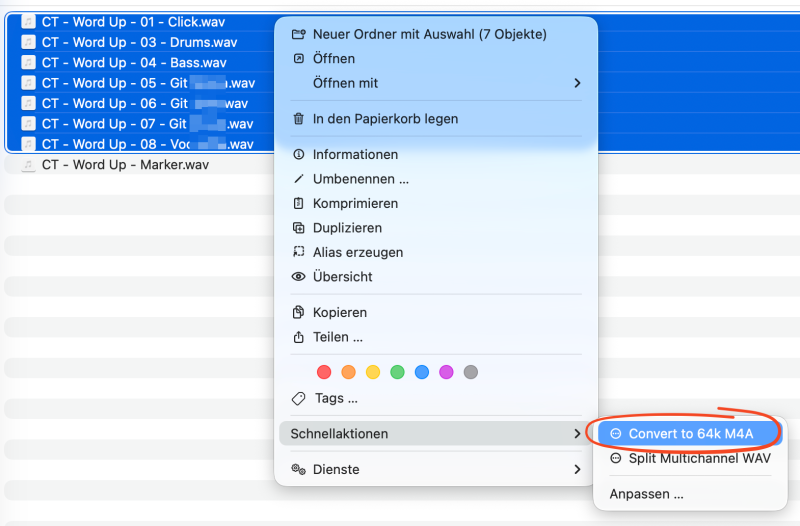Select the file CT - Word Up - Marker.wav
The width and height of the screenshot is (800, 526).
pyautogui.click(x=125, y=165)
